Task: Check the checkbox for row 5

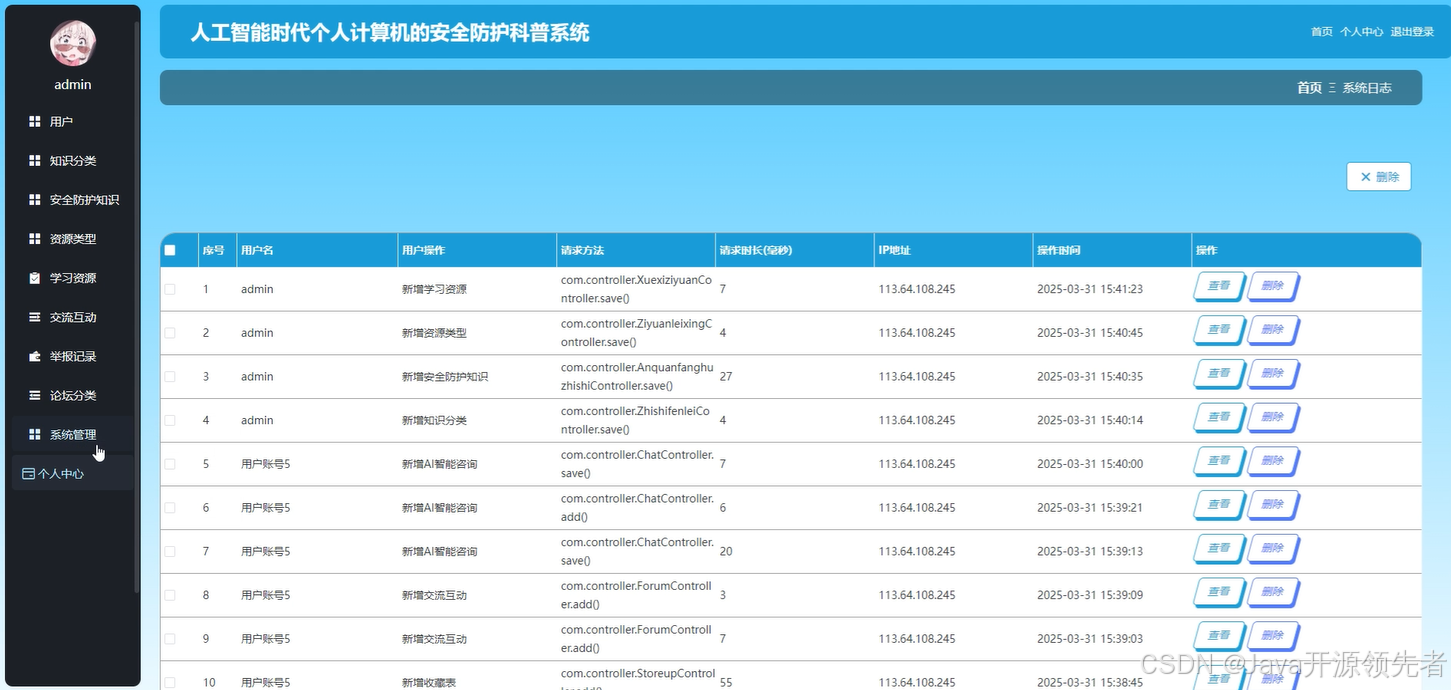Action: [x=170, y=464]
